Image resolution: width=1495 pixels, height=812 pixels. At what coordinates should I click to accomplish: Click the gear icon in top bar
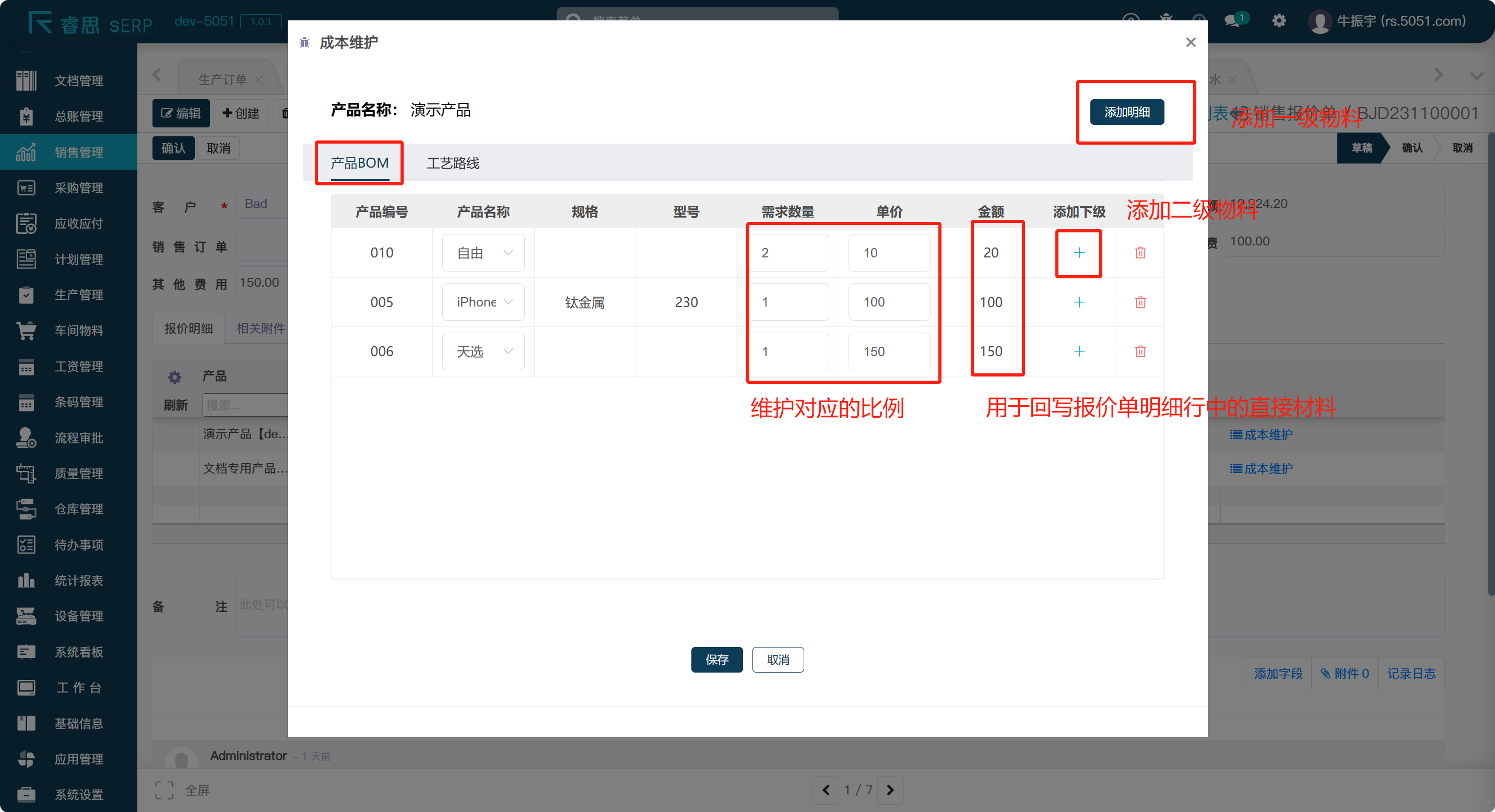1278,21
